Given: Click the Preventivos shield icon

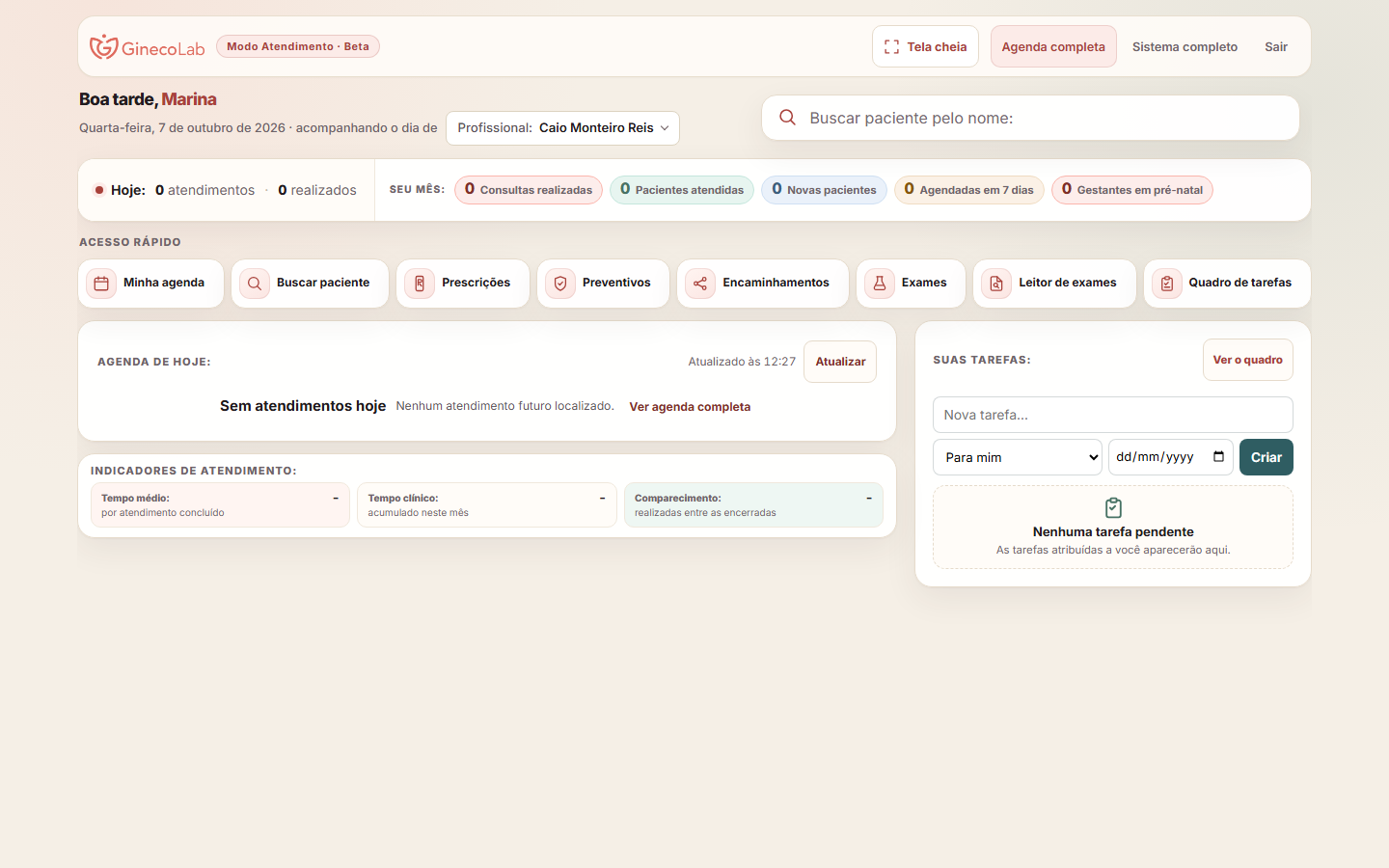Looking at the screenshot, I should (x=560, y=284).
